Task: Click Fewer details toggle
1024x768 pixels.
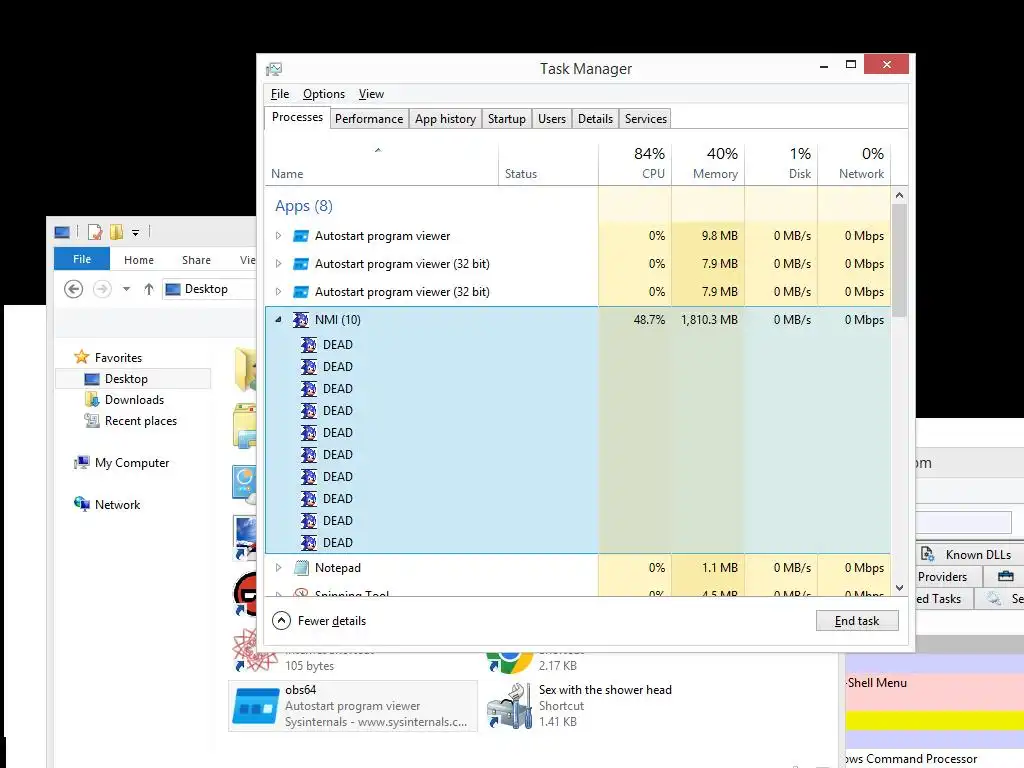Action: [319, 620]
